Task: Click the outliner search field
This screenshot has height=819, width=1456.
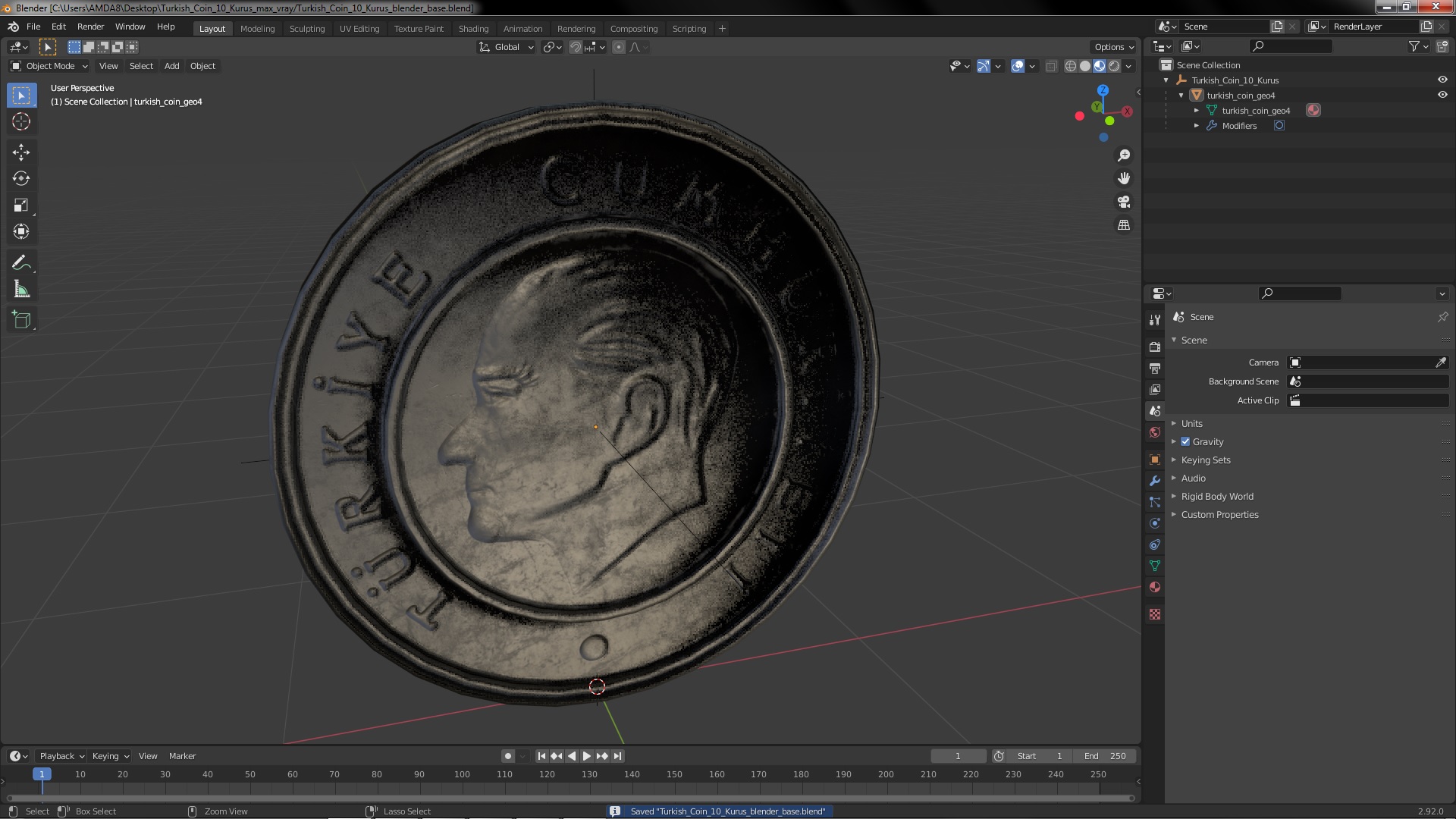Action: pos(1291,46)
